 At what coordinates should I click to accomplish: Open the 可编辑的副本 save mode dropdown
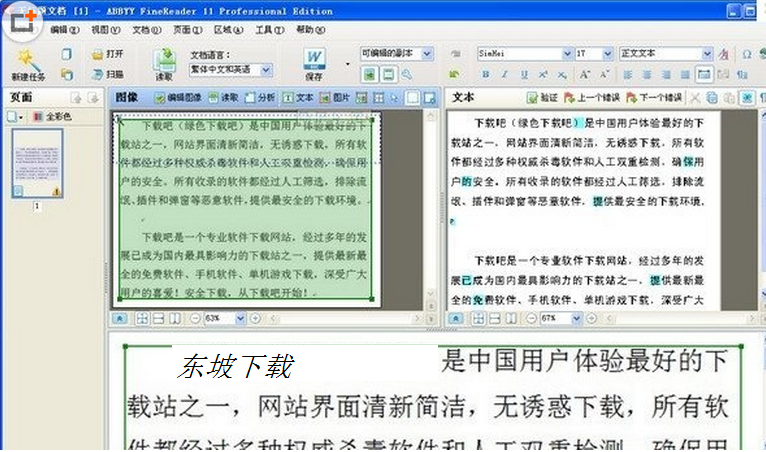click(427, 53)
